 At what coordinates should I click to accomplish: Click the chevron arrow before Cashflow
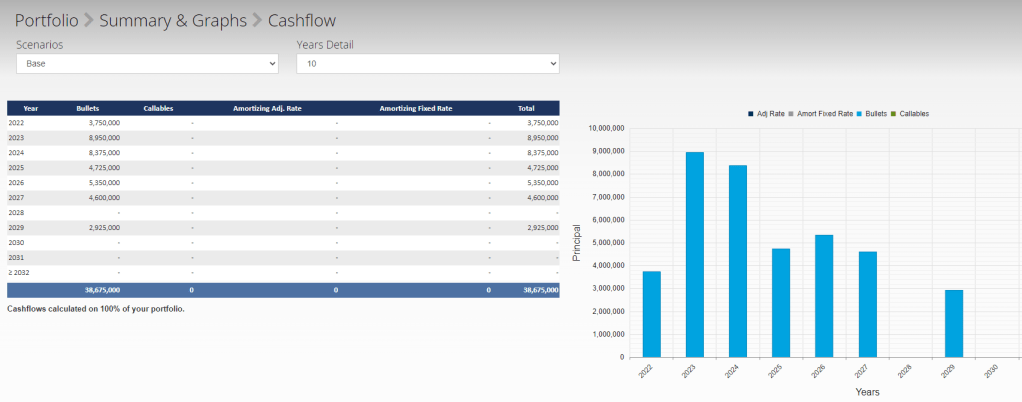[257, 20]
